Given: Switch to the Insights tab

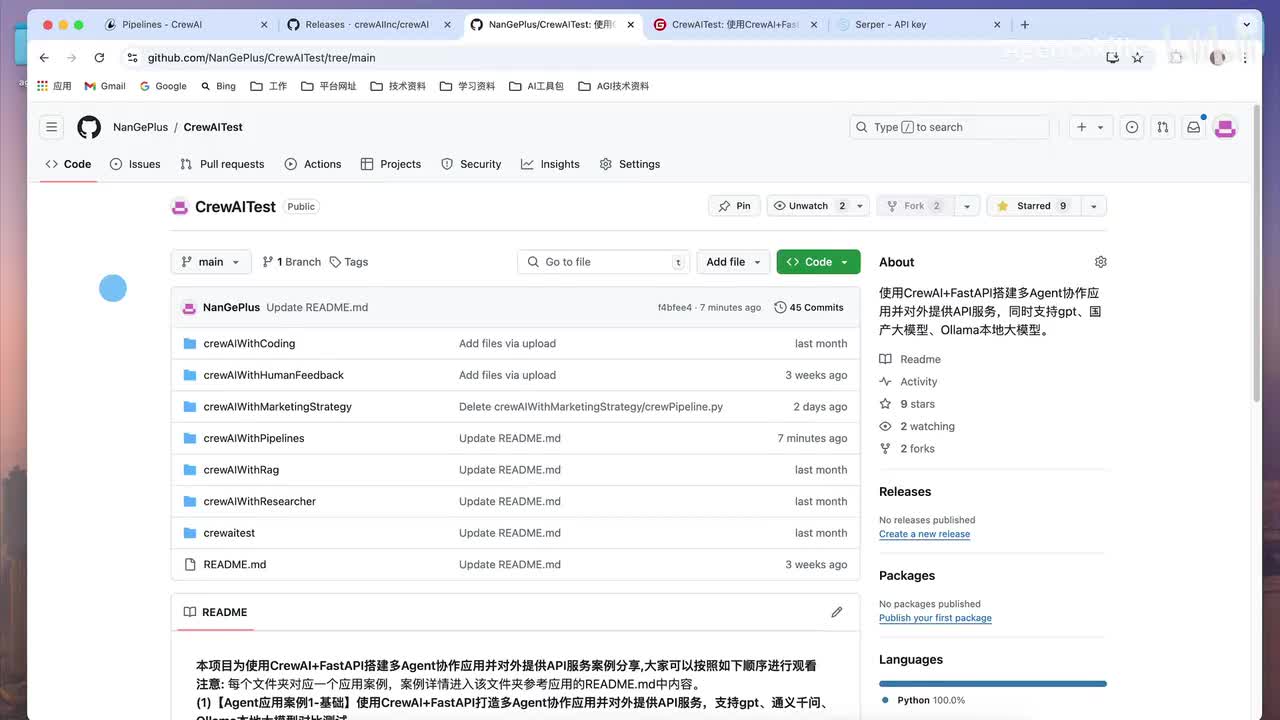Looking at the screenshot, I should 550,164.
